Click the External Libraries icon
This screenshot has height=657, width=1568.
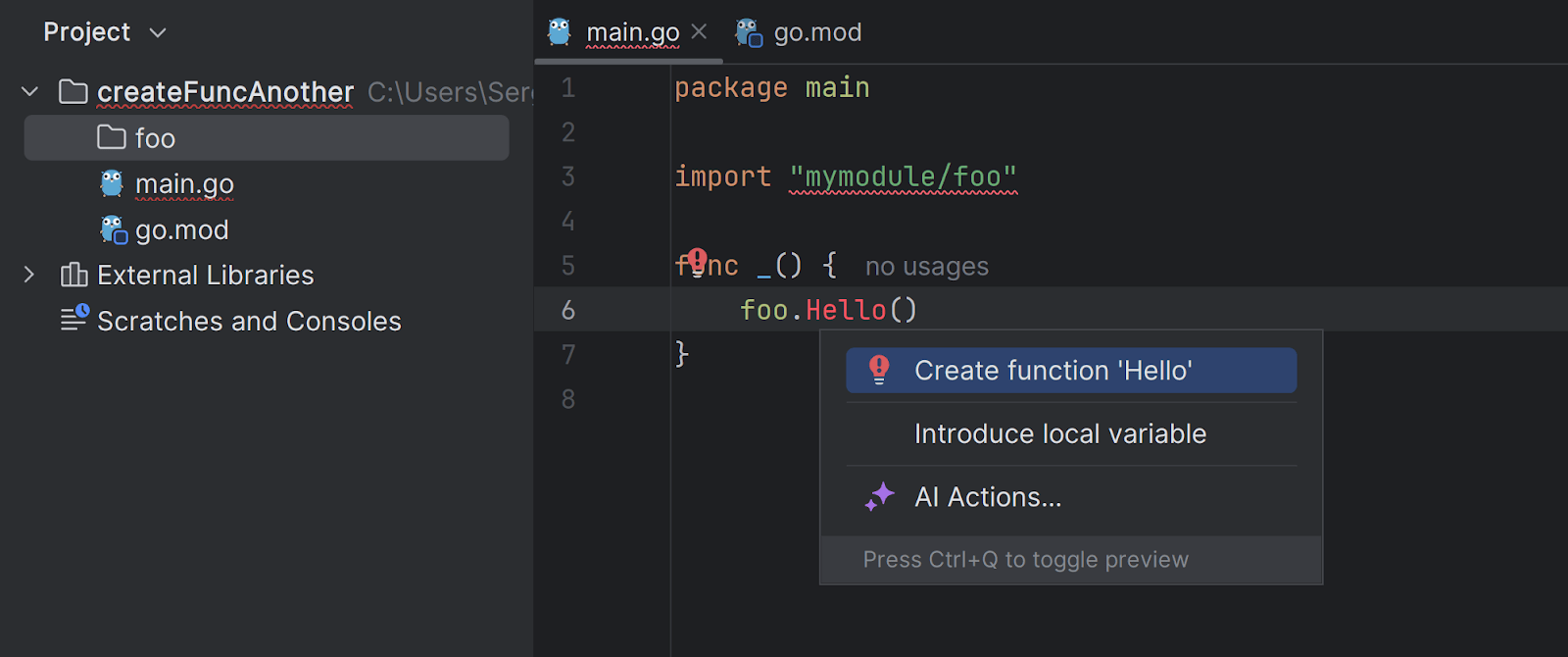coord(74,275)
